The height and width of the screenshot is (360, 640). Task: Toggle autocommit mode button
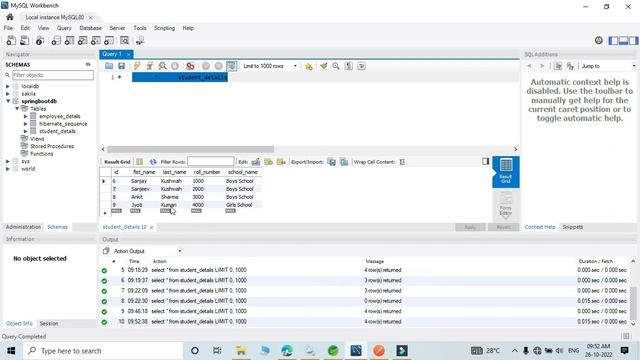(231, 66)
